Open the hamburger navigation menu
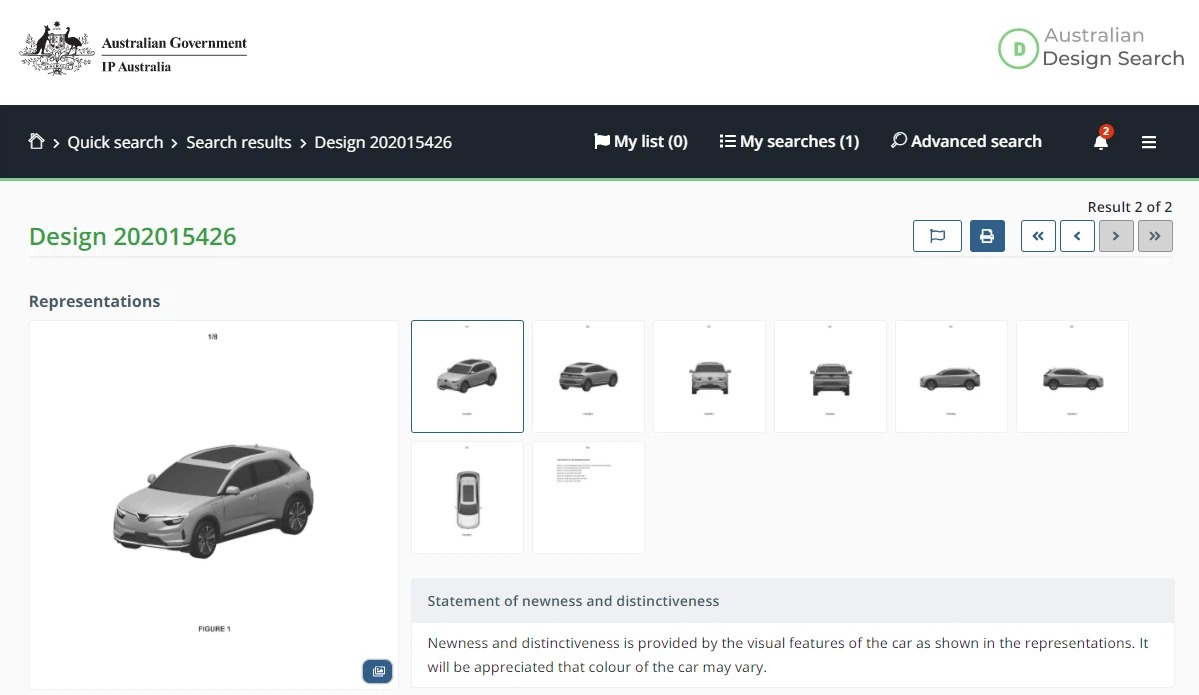The image size is (1199, 695). click(x=1148, y=141)
